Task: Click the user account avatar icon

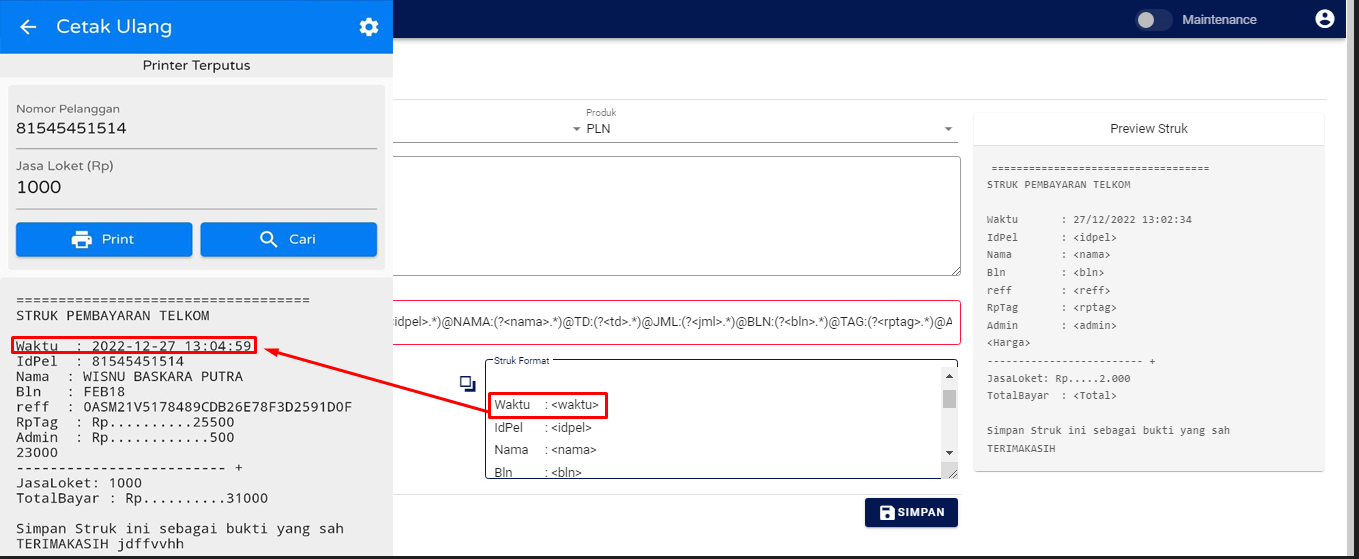Action: pyautogui.click(x=1325, y=19)
